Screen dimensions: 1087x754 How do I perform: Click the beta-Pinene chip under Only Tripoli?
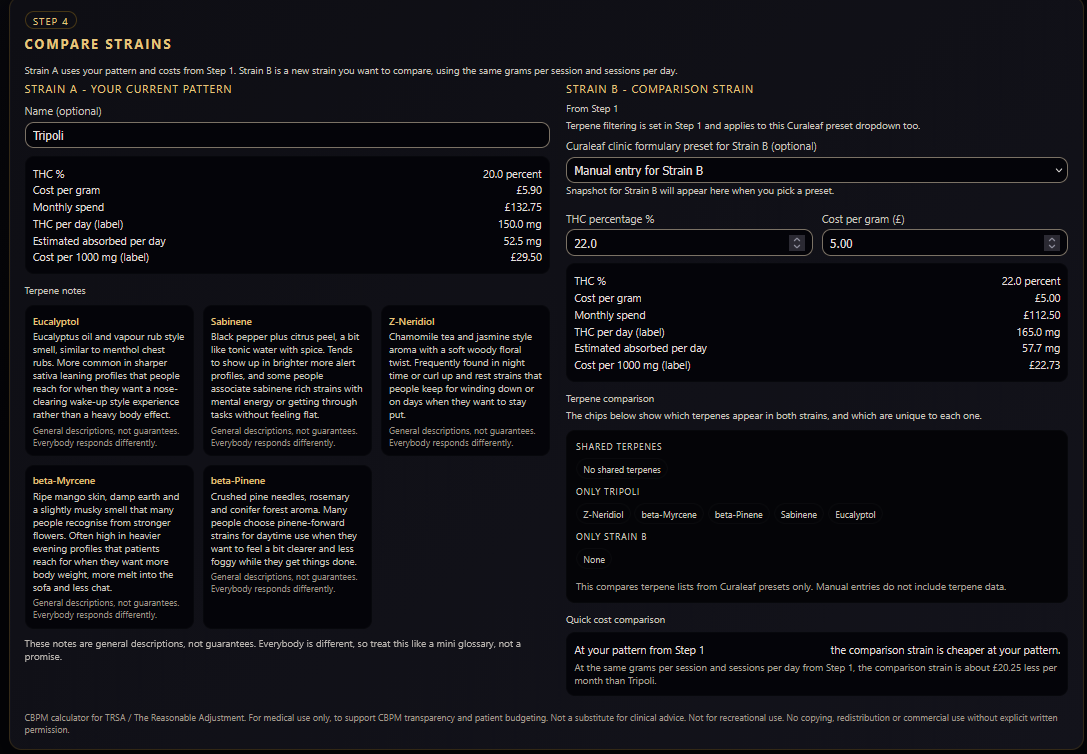click(738, 515)
